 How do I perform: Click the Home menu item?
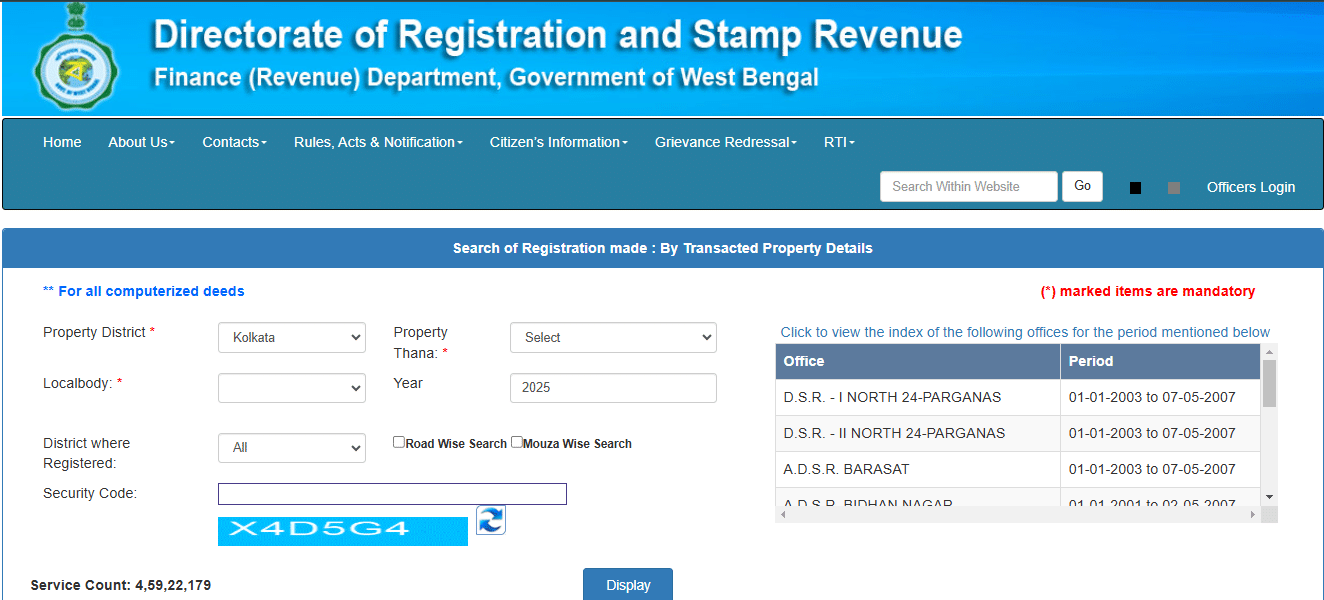[x=62, y=142]
